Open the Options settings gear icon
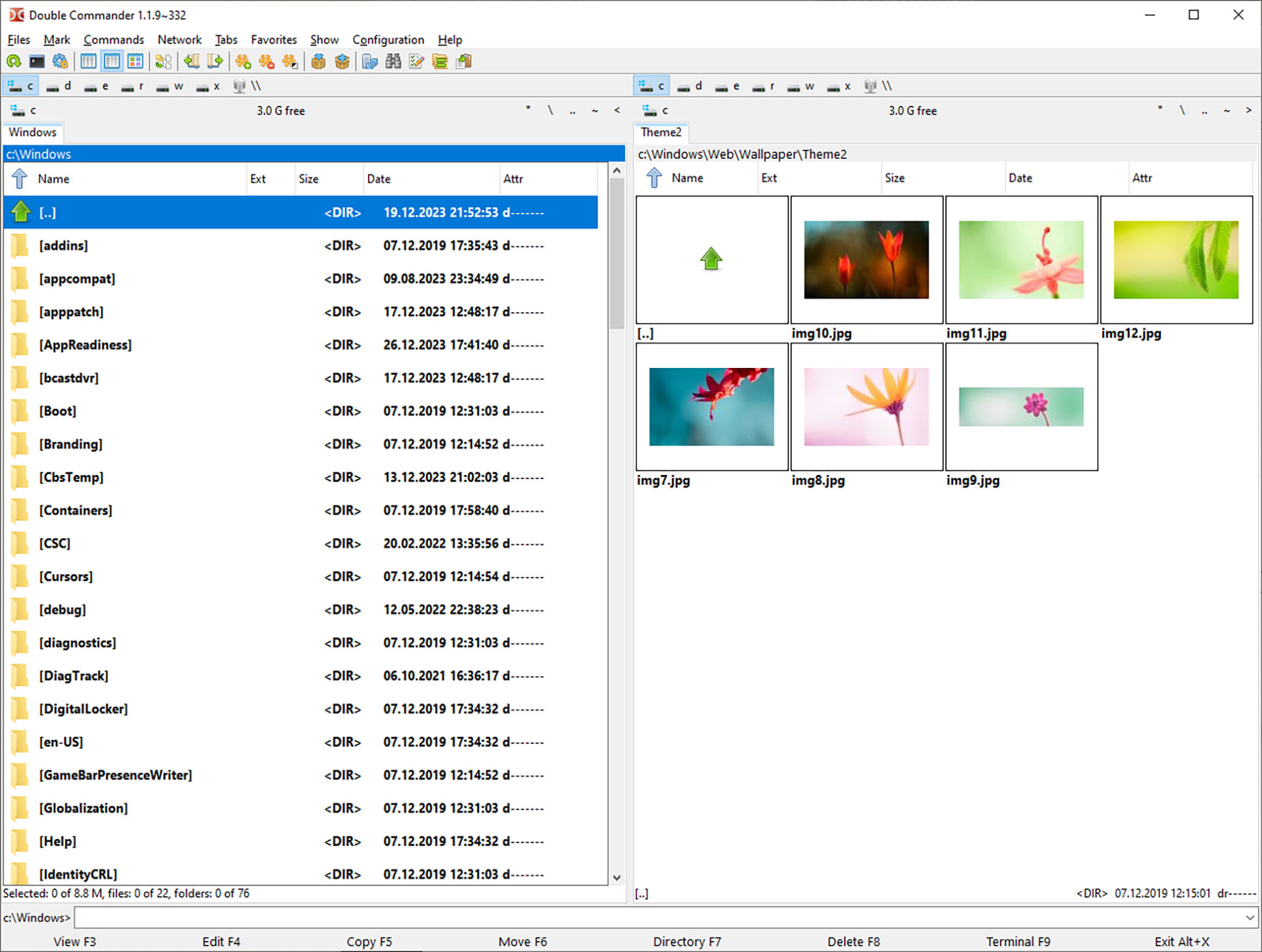The height and width of the screenshot is (952, 1262). pos(60,61)
